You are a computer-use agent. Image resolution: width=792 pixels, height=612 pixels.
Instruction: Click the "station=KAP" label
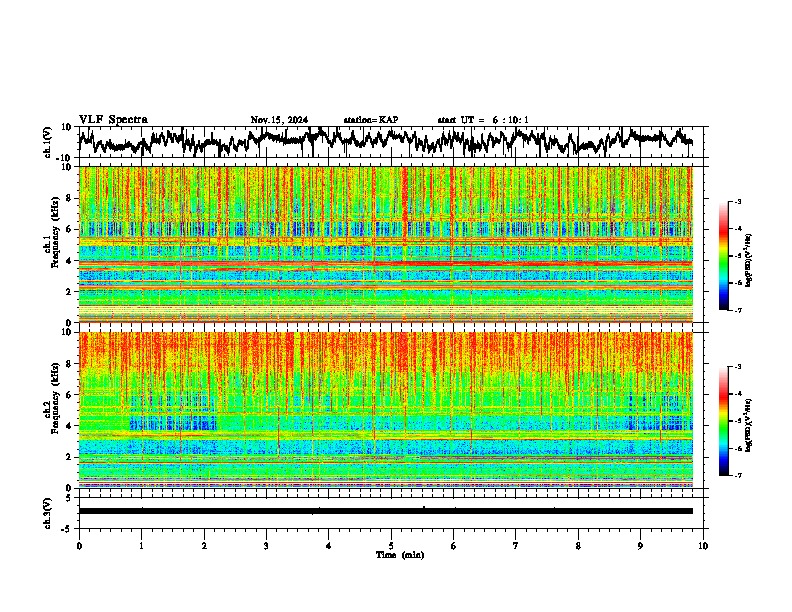click(371, 120)
